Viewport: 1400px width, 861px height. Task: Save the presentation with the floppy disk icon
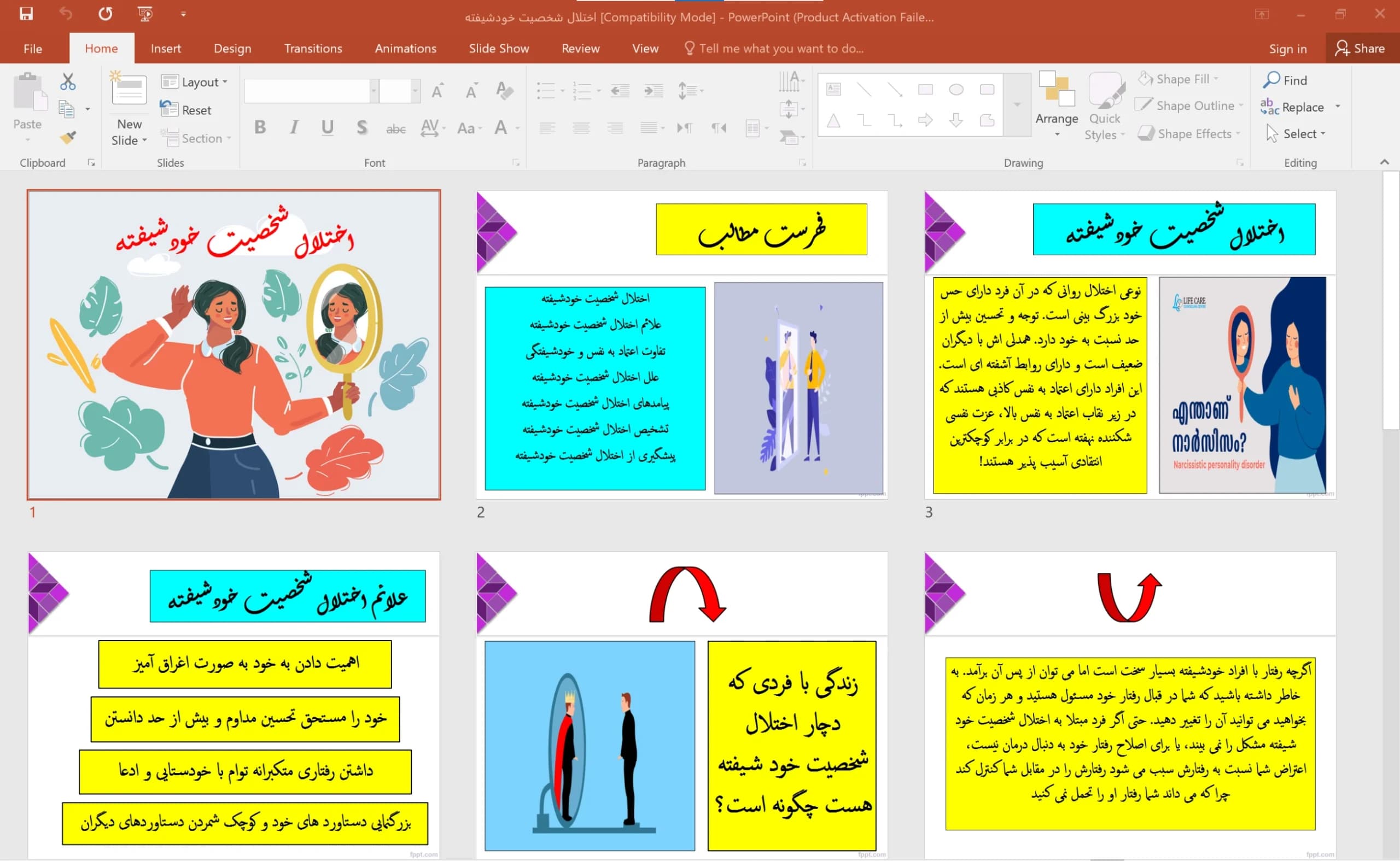pyautogui.click(x=26, y=14)
